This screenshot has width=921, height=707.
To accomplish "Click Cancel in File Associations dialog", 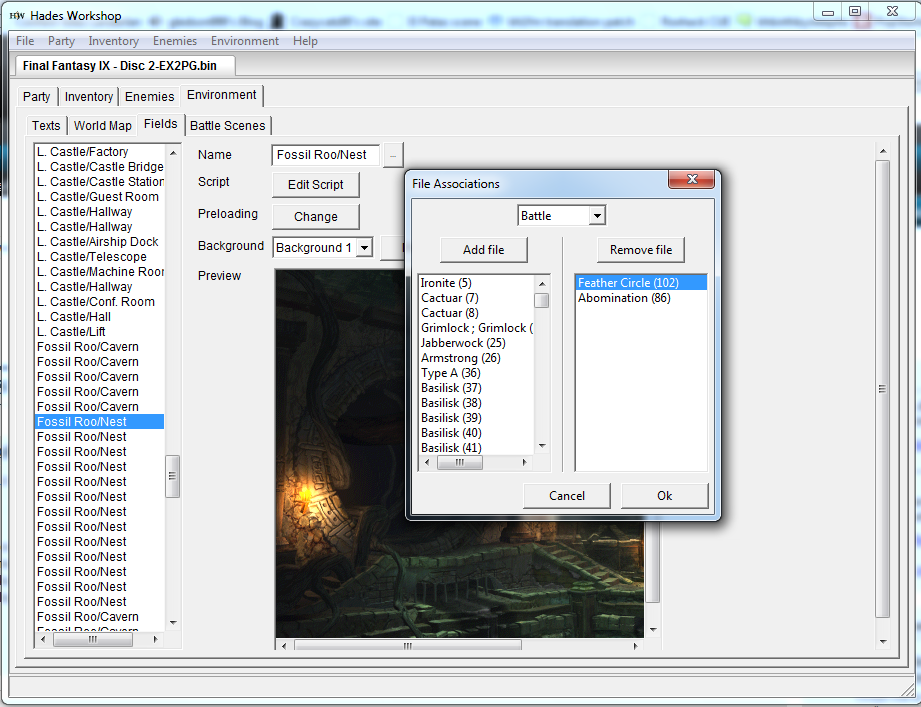I will [567, 496].
